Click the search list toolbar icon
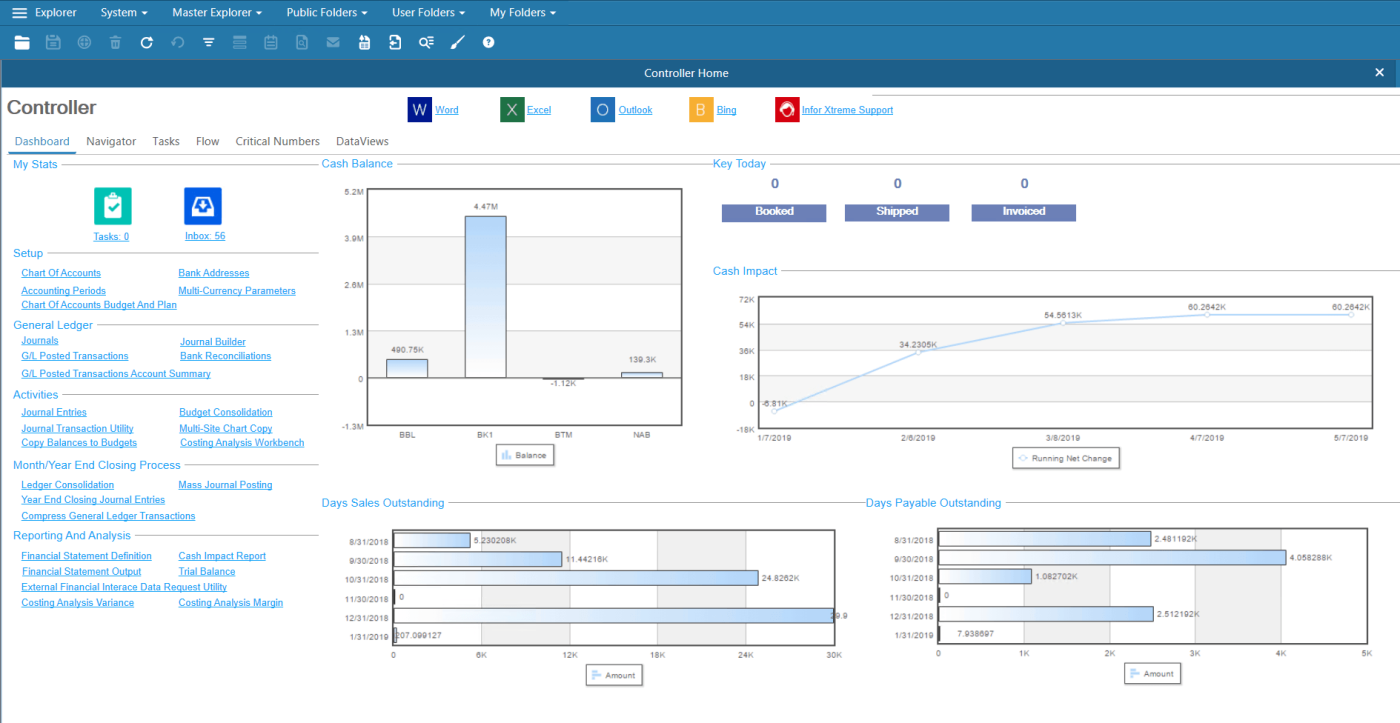This screenshot has width=1400, height=723. (x=426, y=42)
